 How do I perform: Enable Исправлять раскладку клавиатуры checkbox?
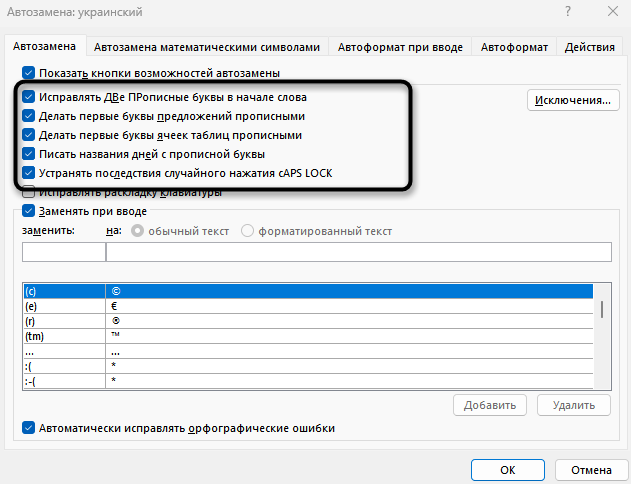(x=29, y=192)
